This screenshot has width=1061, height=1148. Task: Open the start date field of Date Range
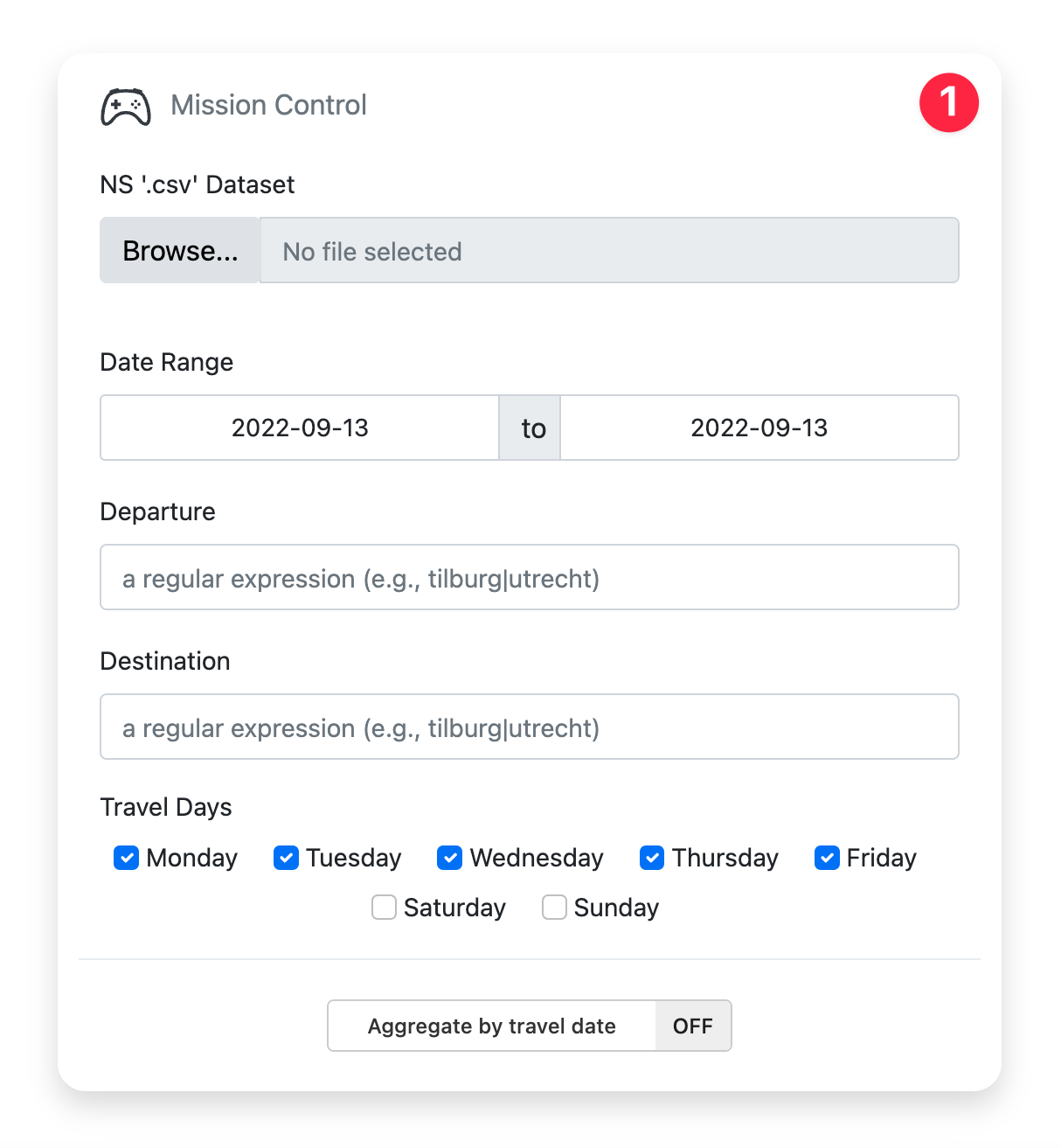pos(300,428)
